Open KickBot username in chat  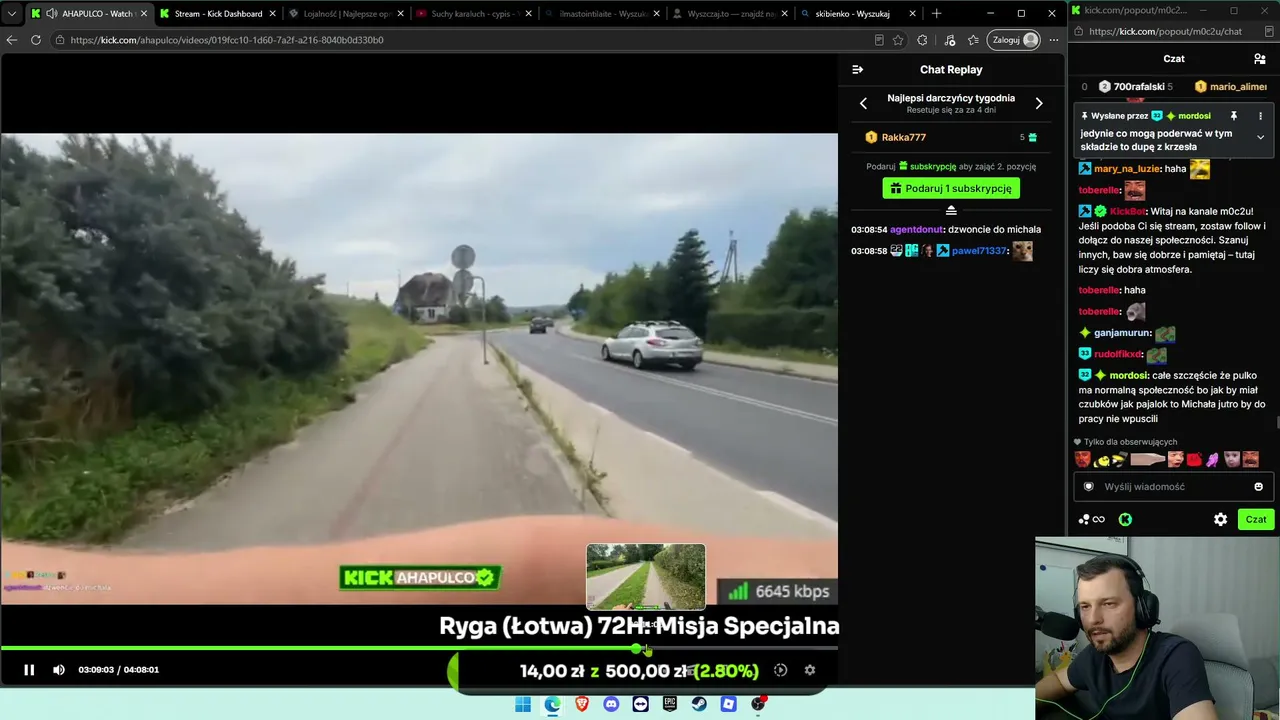[1128, 211]
